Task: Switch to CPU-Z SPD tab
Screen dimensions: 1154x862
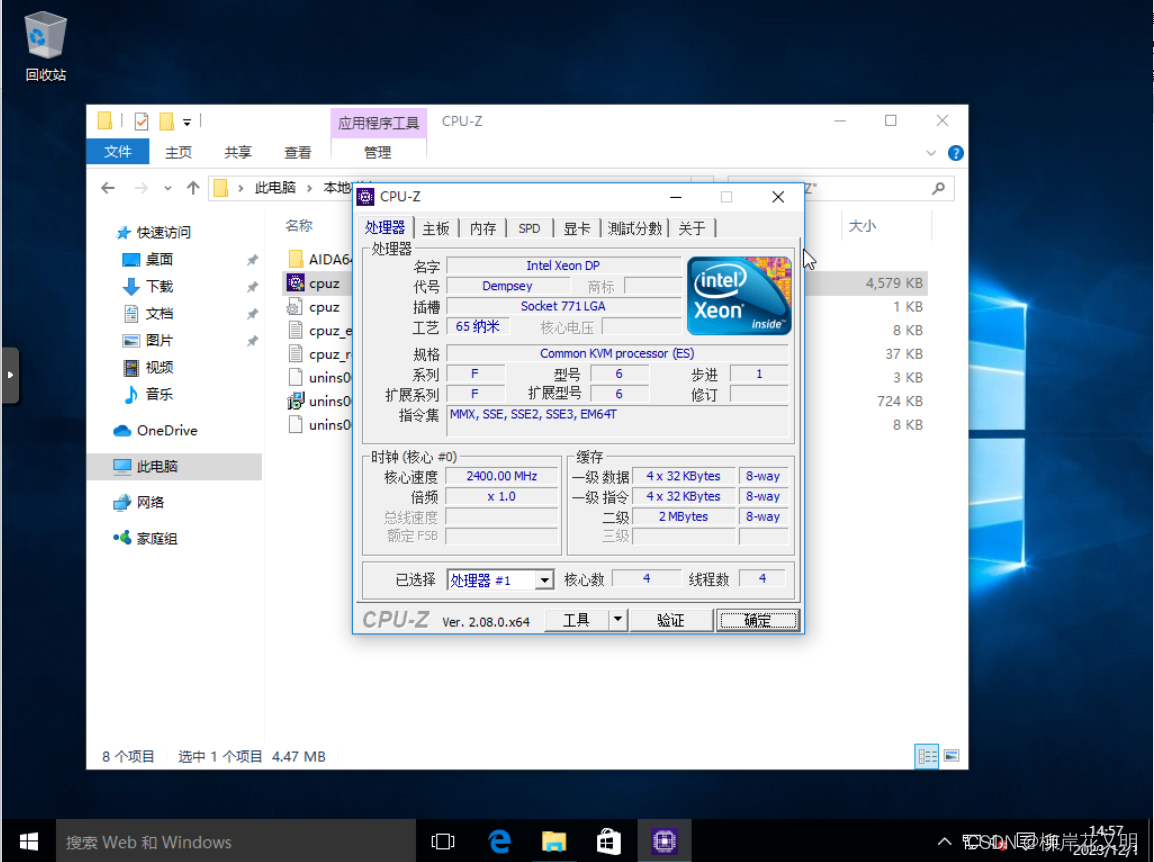Action: pos(529,228)
